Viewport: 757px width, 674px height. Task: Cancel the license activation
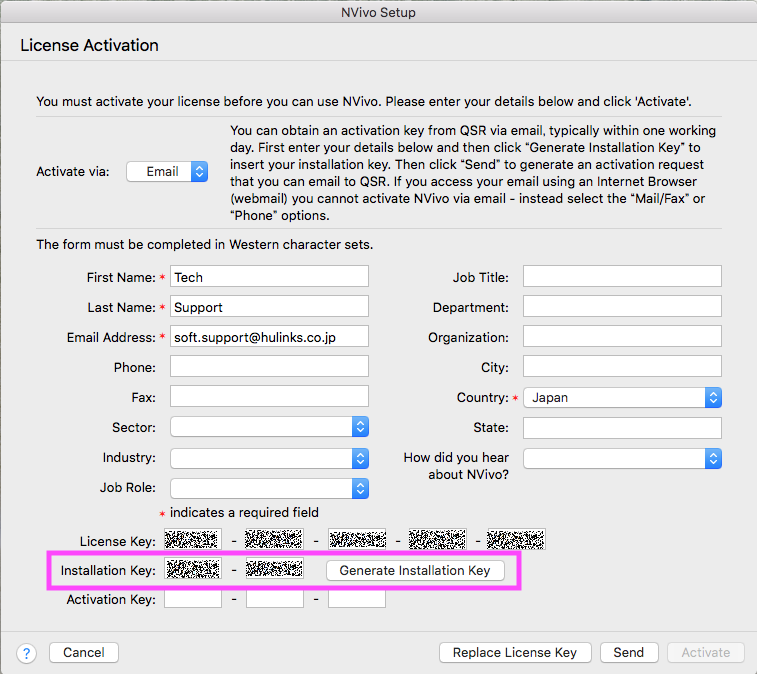(84, 653)
